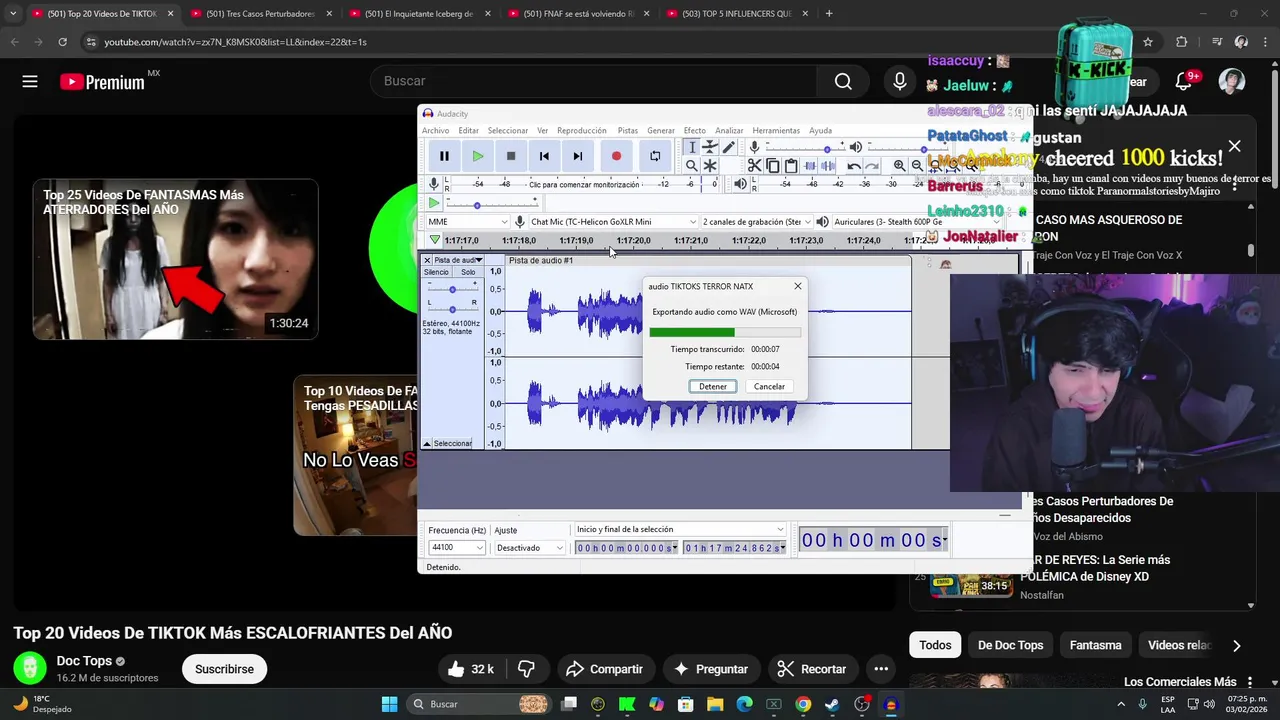This screenshot has width=1280, height=720.
Task: Zoom out on the waveform
Action: 917,166
